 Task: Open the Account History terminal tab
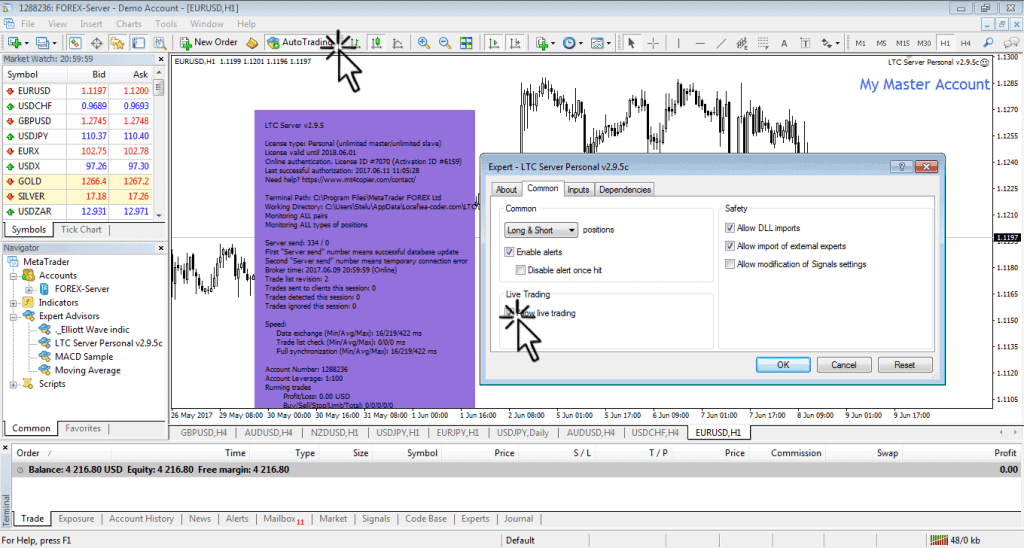[141, 519]
